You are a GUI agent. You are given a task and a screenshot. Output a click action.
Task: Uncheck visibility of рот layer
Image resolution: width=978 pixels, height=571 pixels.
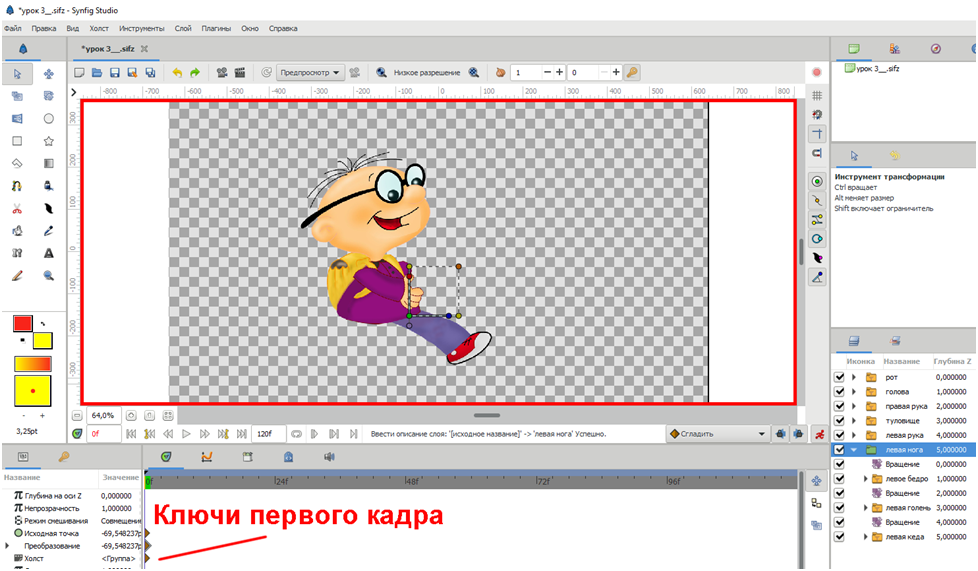(x=839, y=378)
